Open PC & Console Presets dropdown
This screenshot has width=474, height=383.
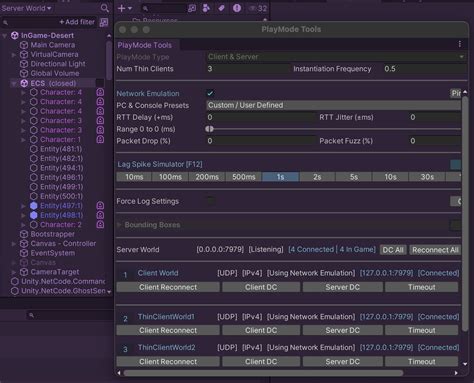click(333, 105)
